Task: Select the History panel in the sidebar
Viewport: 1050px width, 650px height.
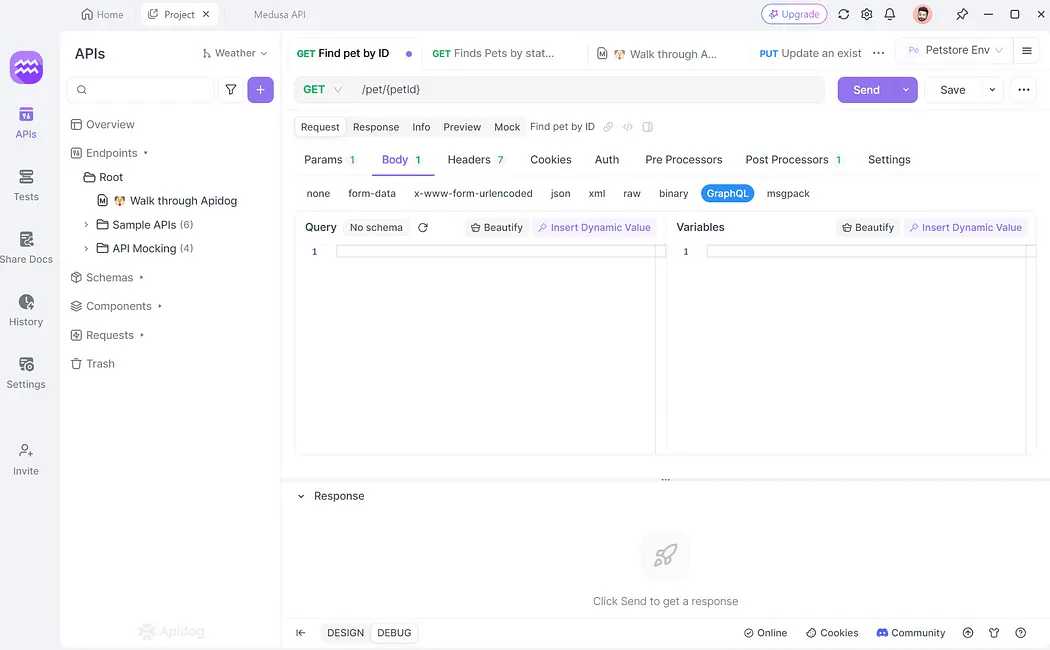Action: pos(25,310)
